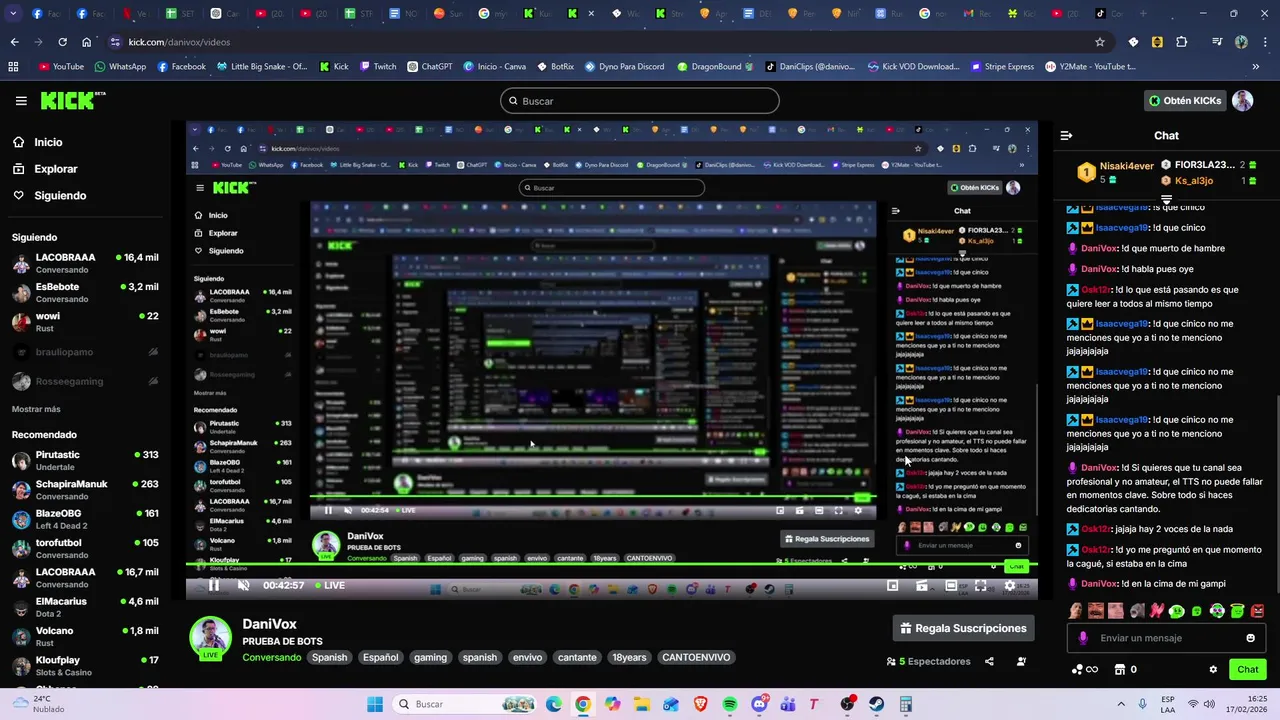Click the DaniVox channel avatar
The image size is (1280, 720).
tap(211, 637)
